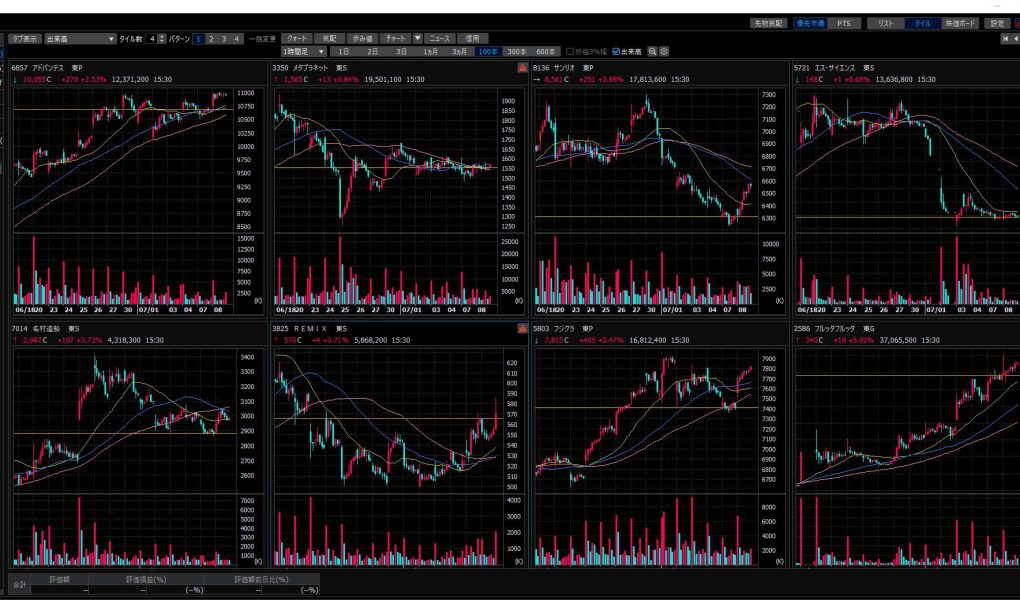Select the 300本 bar count option
The width and height of the screenshot is (1020, 600).
516,51
